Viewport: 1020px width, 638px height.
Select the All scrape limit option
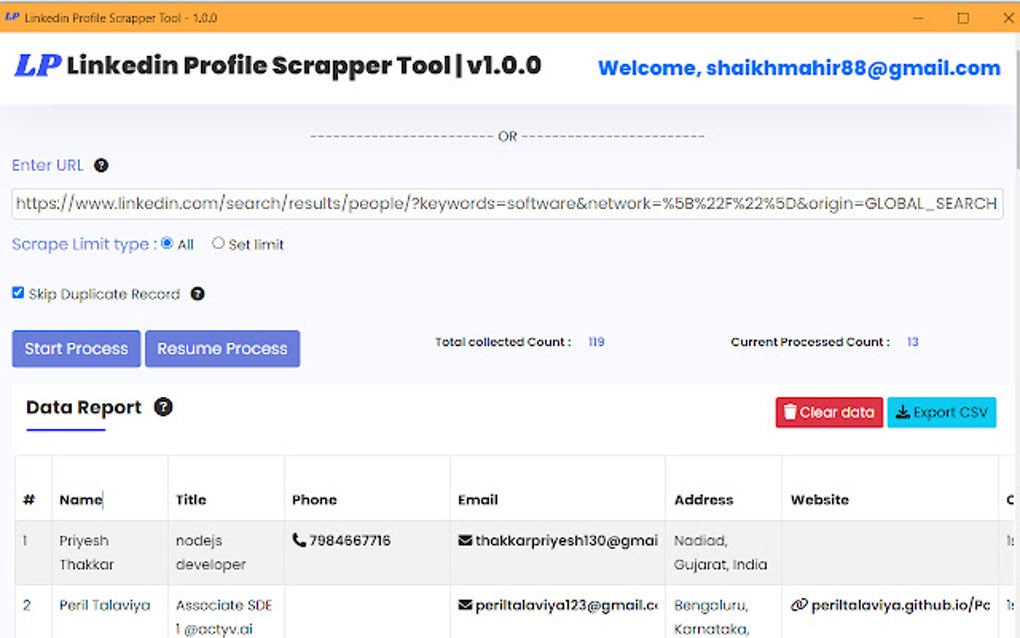tap(166, 243)
